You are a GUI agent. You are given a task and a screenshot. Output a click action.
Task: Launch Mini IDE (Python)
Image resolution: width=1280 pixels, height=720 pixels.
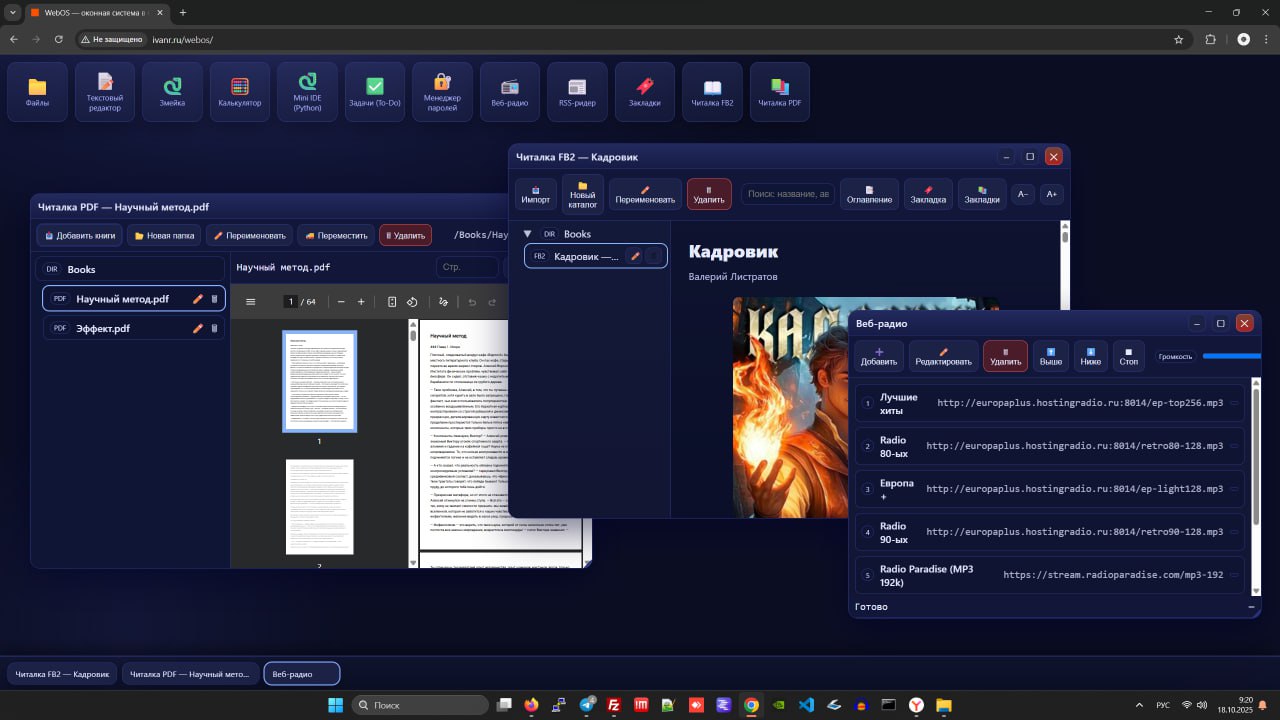(307, 92)
